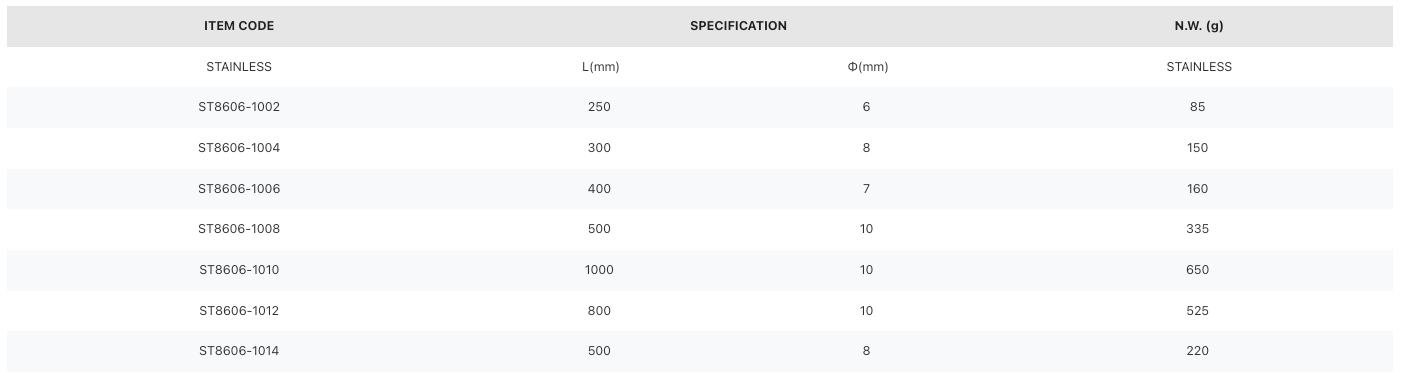Click the 220 net weight value

pyautogui.click(x=1198, y=351)
